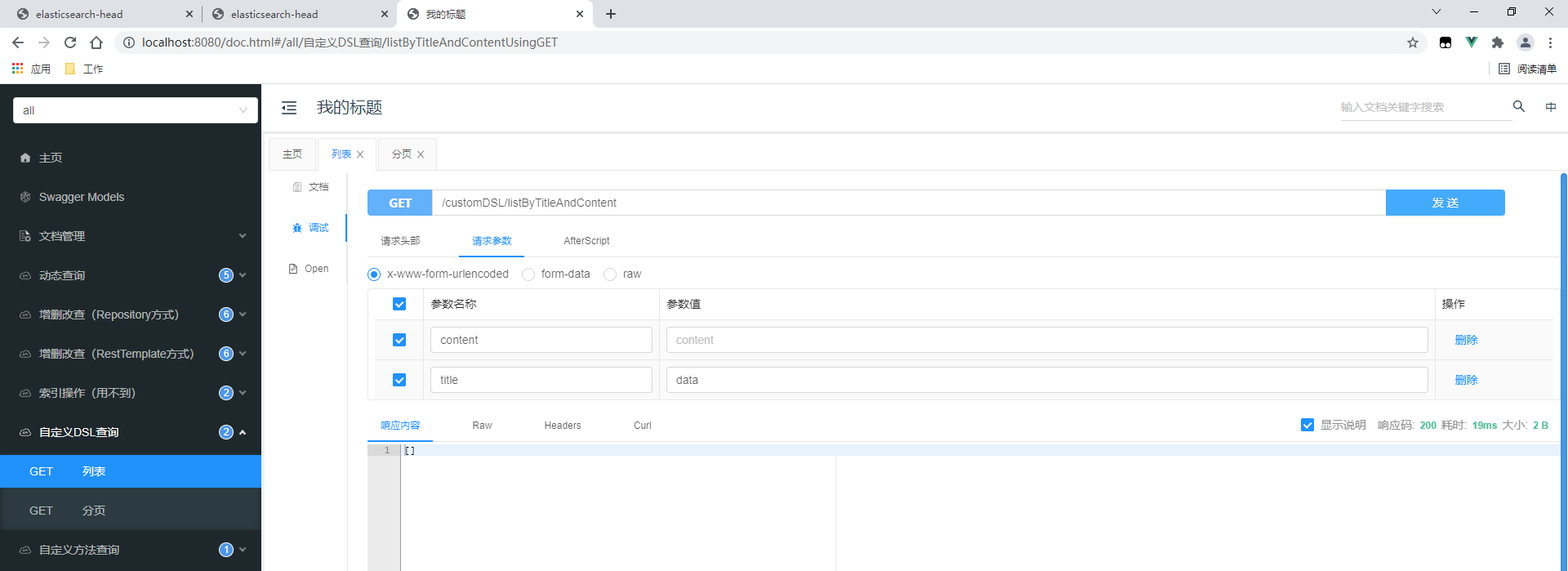Image resolution: width=1568 pixels, height=571 pixels.
Task: Click the bug icon beside 调试
Action: pos(297,228)
